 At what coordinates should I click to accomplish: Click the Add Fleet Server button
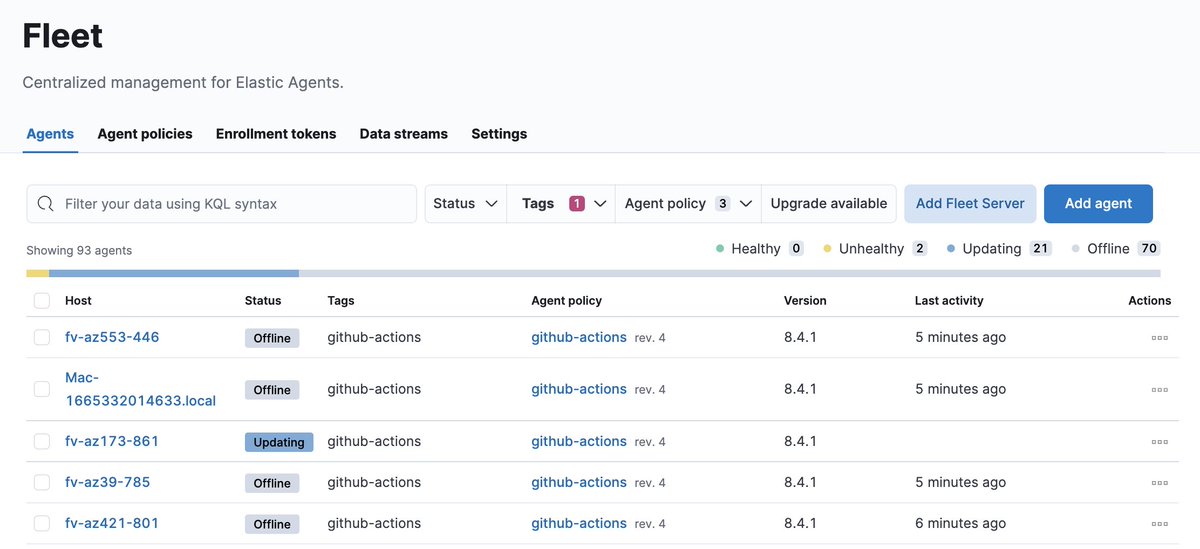970,203
